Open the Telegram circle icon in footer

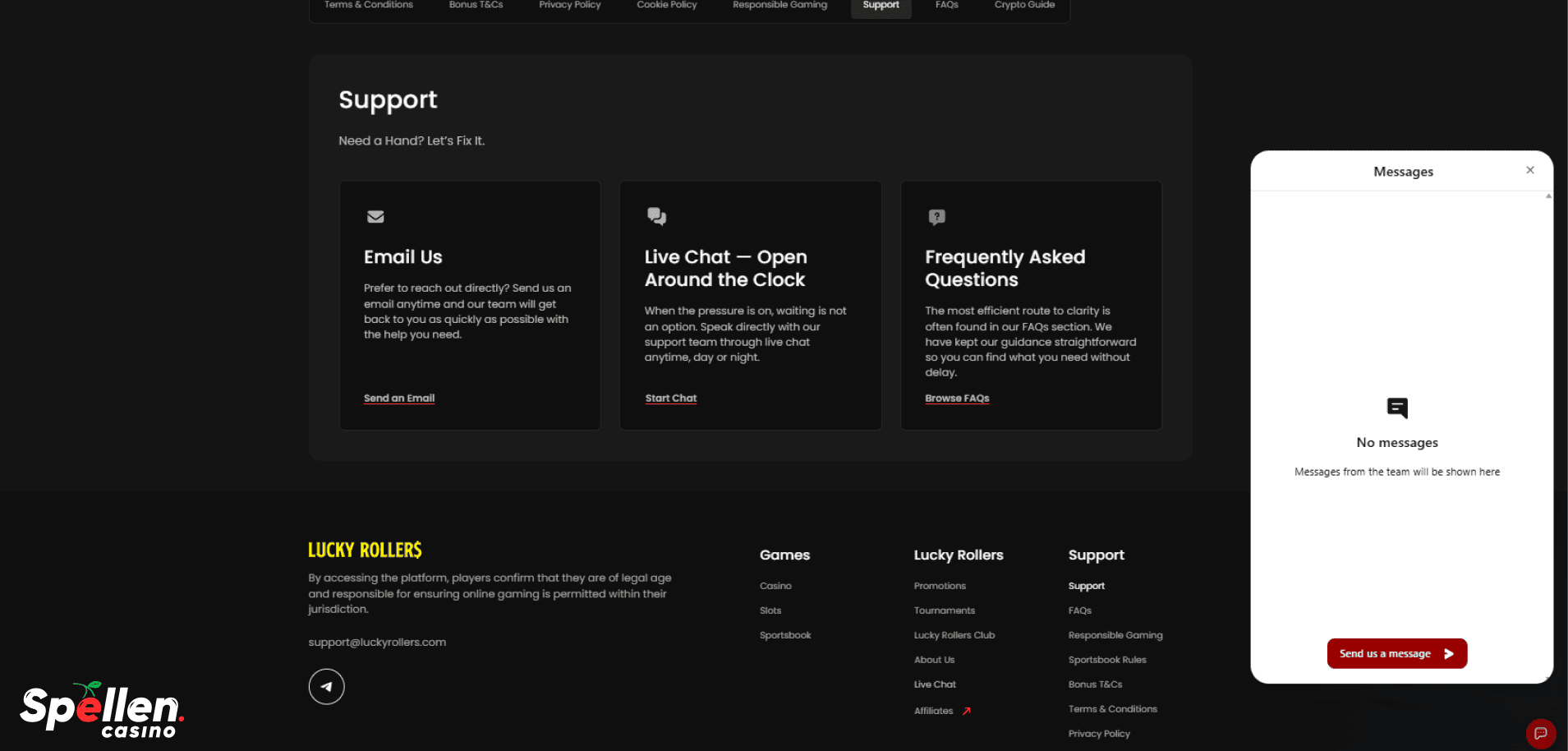tap(326, 687)
